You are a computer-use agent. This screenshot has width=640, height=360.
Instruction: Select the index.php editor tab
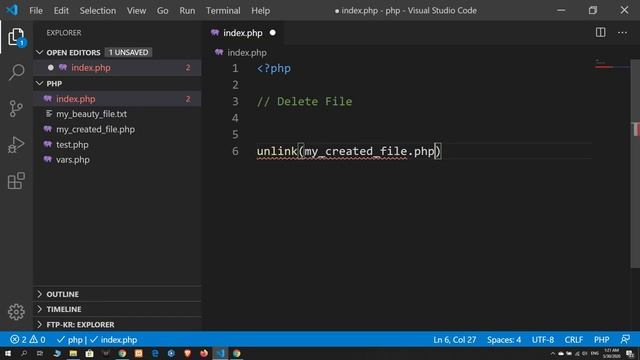click(x=242, y=33)
